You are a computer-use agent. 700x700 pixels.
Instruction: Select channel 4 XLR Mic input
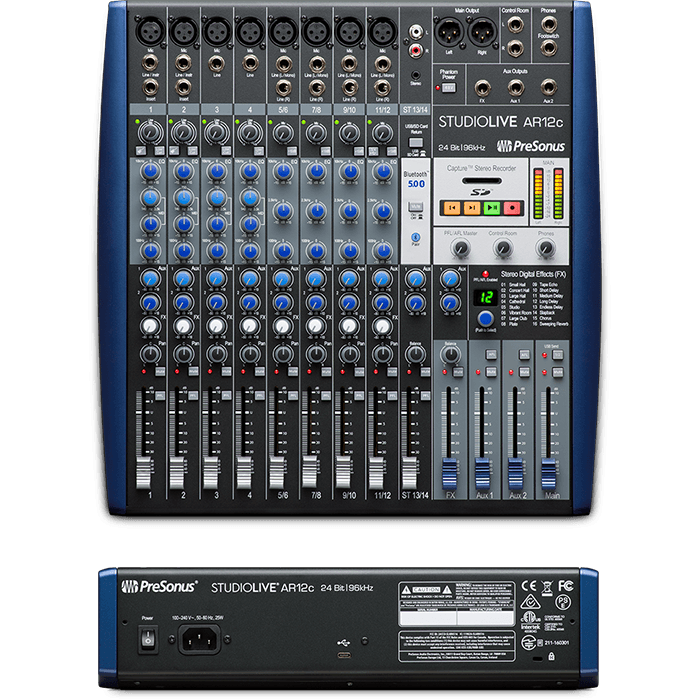click(x=250, y=31)
